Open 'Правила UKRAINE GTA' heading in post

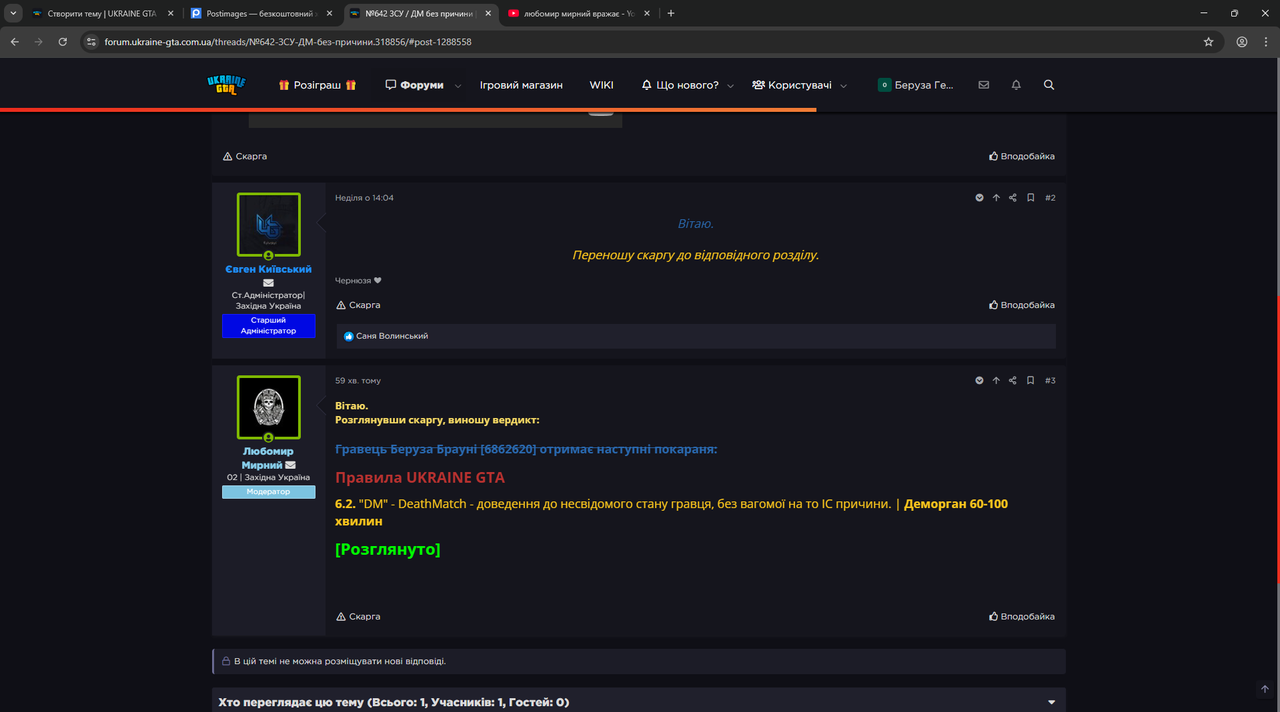(420, 478)
